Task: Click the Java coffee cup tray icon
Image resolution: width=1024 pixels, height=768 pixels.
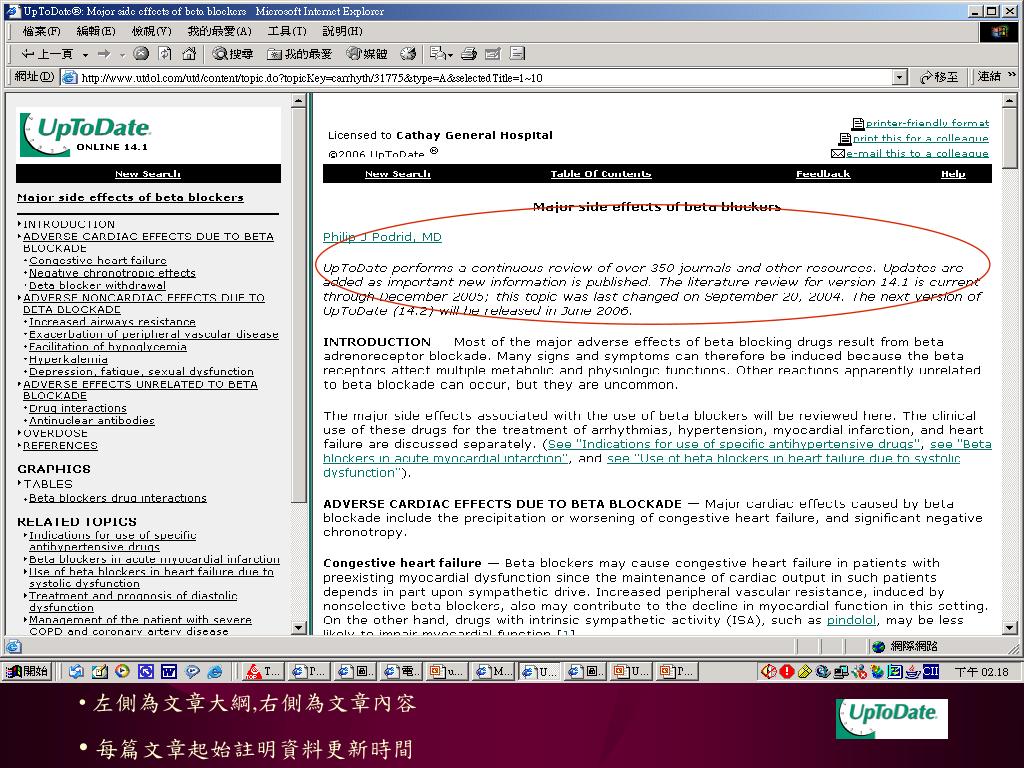Action: [x=913, y=671]
